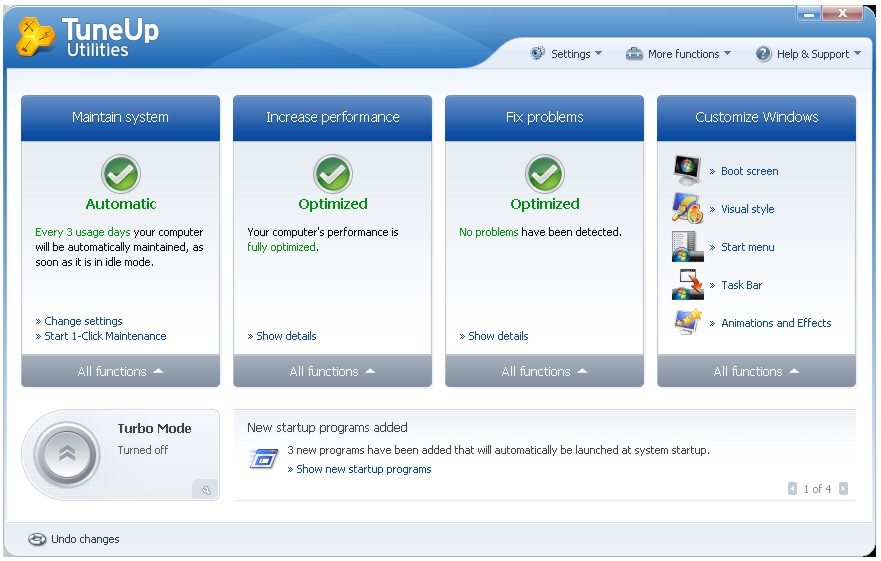Turn on Turbo Mode round button
This screenshot has width=881, height=561.
(x=67, y=454)
